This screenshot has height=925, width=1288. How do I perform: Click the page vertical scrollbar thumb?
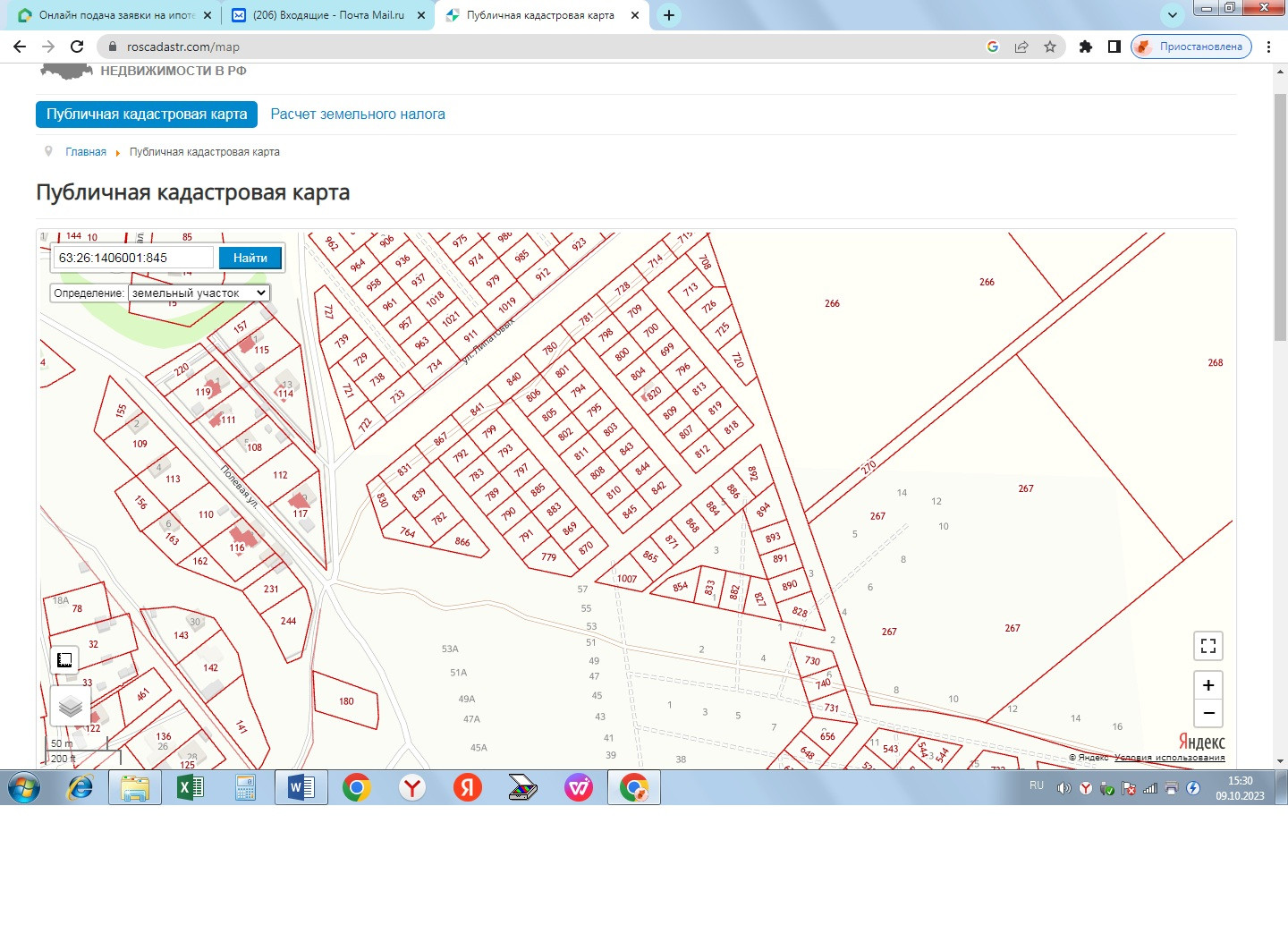[x=1280, y=215]
